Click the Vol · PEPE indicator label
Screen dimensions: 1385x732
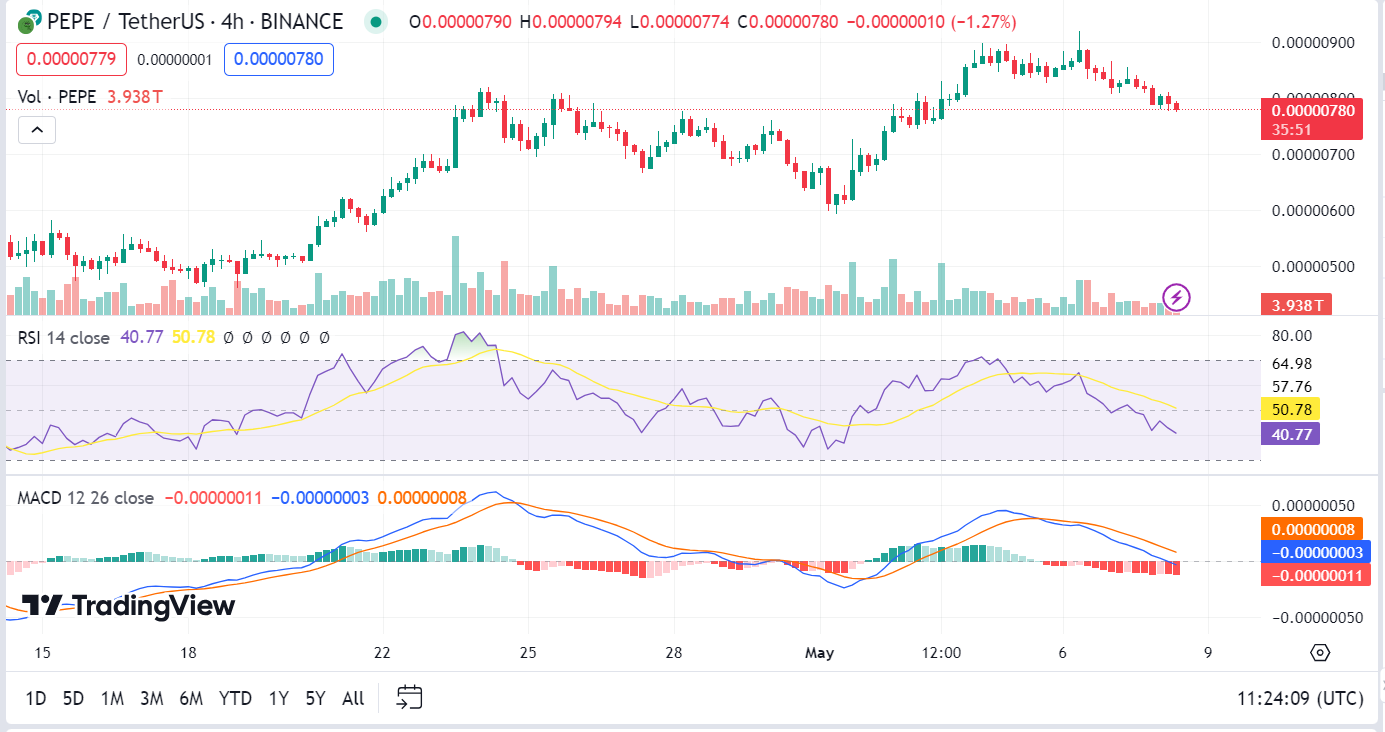coord(57,97)
